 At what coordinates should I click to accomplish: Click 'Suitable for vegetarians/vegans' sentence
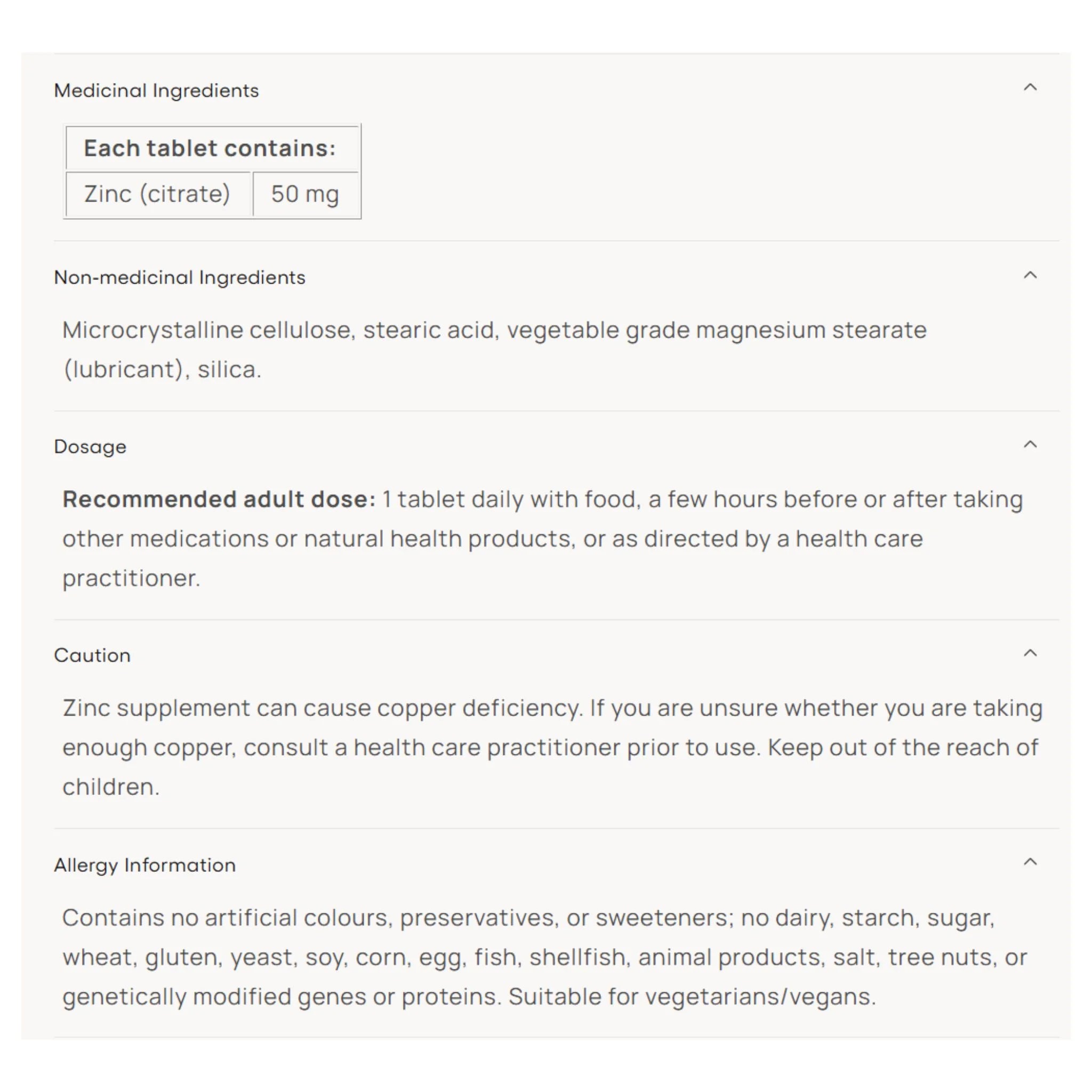click(692, 997)
